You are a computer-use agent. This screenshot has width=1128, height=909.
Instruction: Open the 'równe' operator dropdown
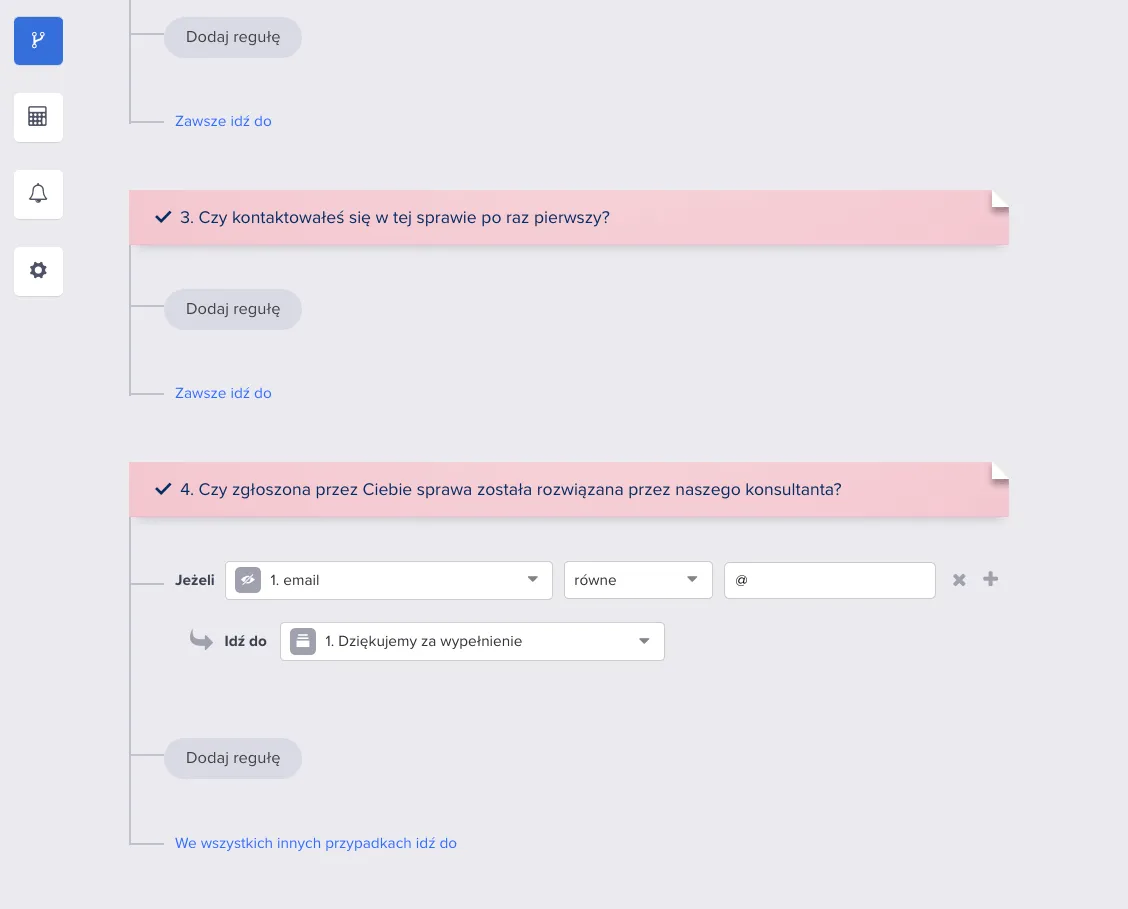click(x=638, y=580)
